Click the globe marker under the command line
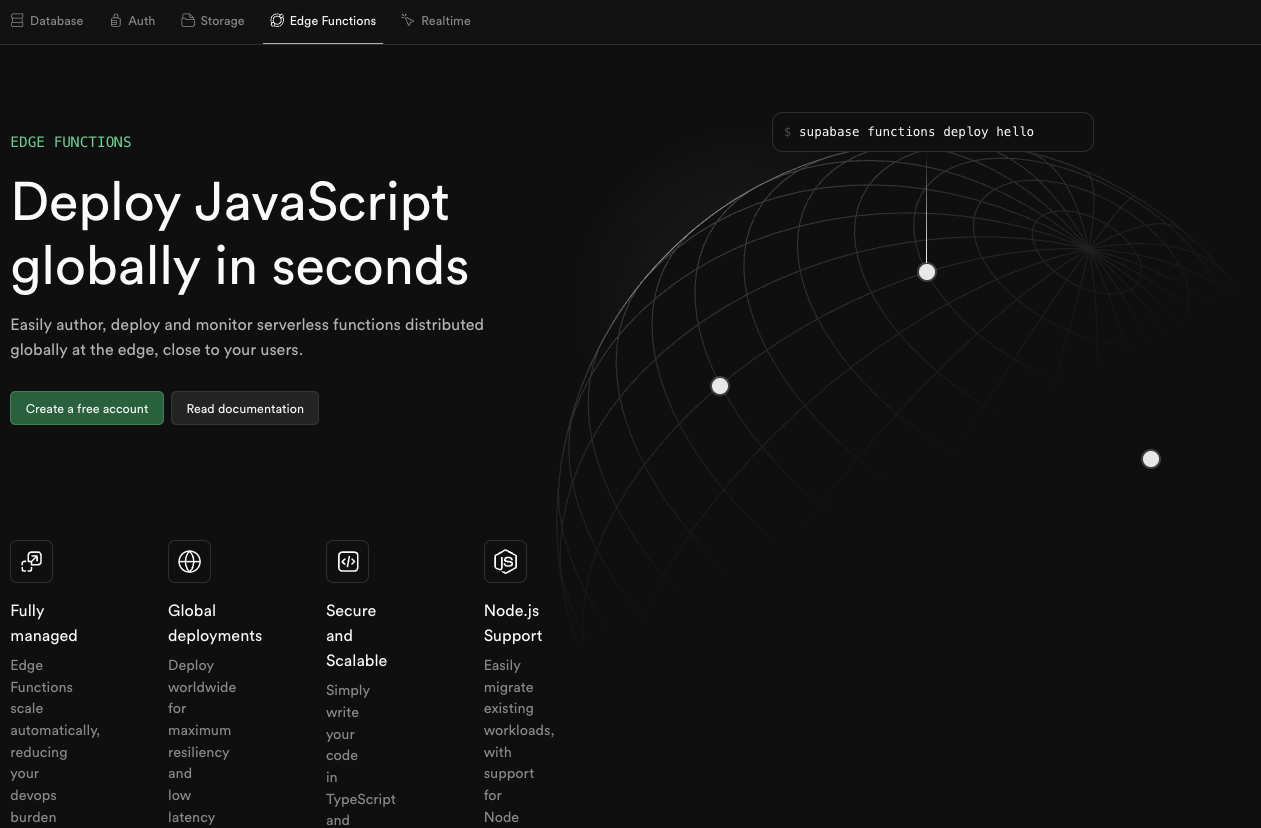Image resolution: width=1261 pixels, height=828 pixels. pos(927,272)
